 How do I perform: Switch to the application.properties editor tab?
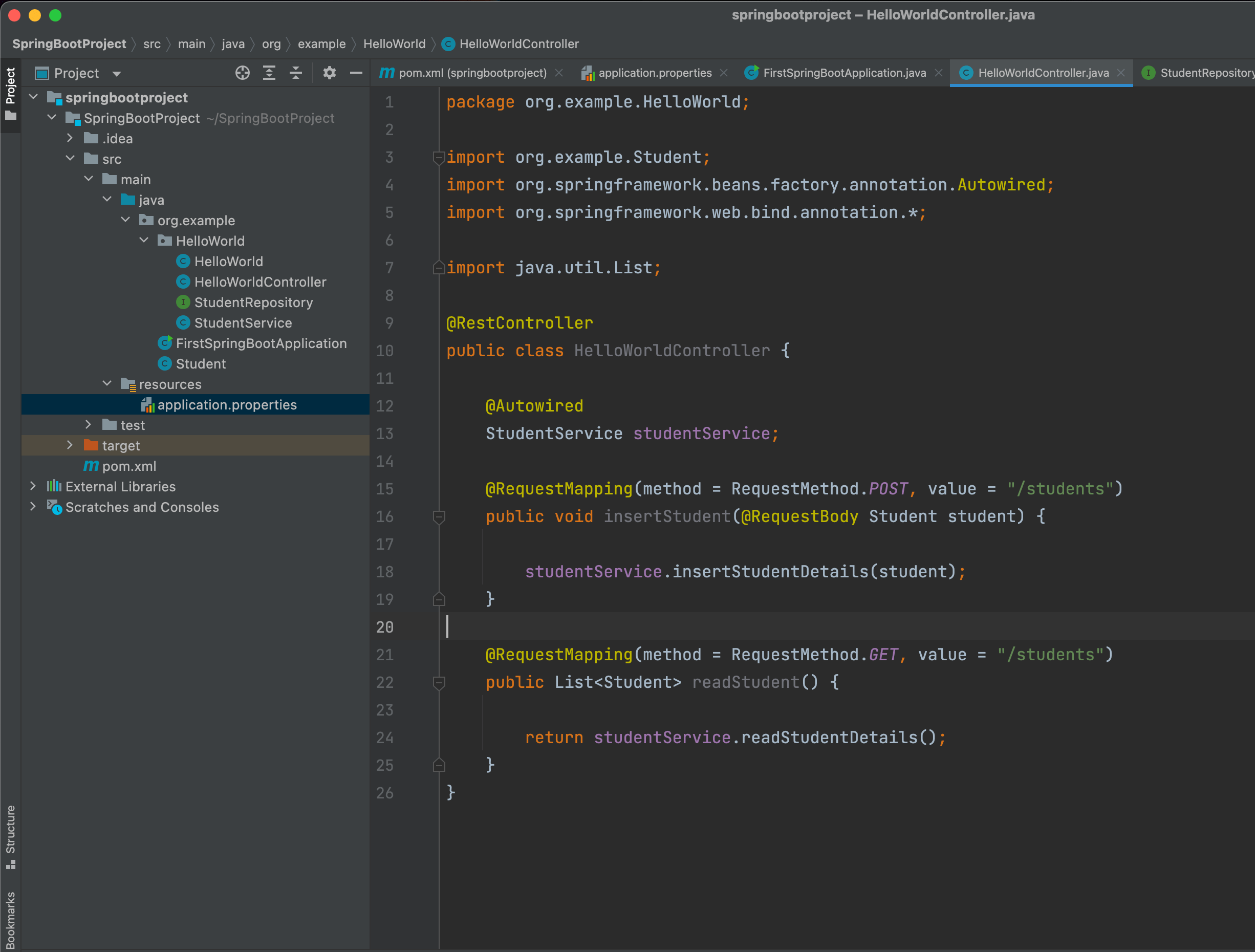[x=654, y=73]
